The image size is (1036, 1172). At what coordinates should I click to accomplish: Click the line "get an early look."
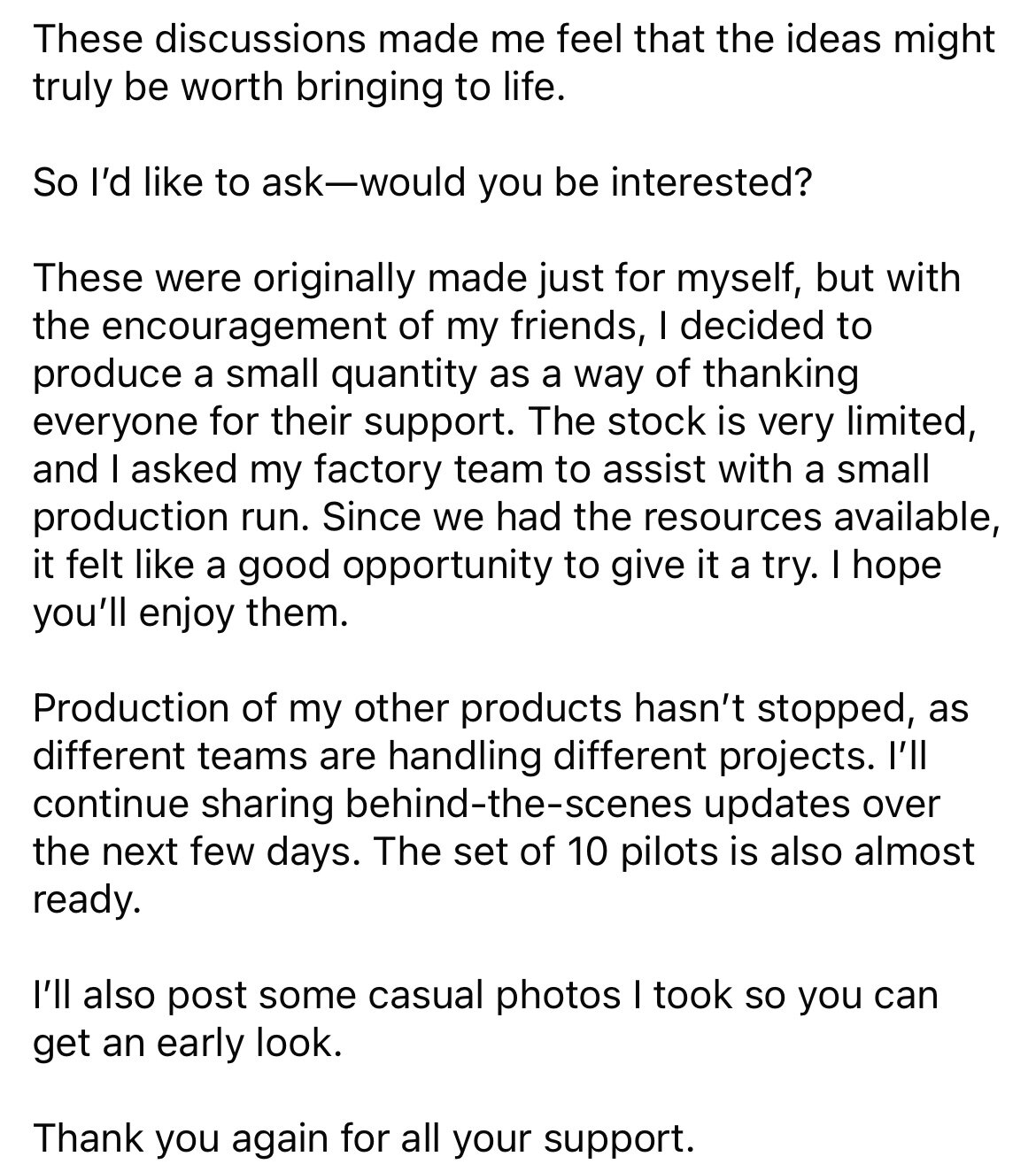[x=186, y=1043]
